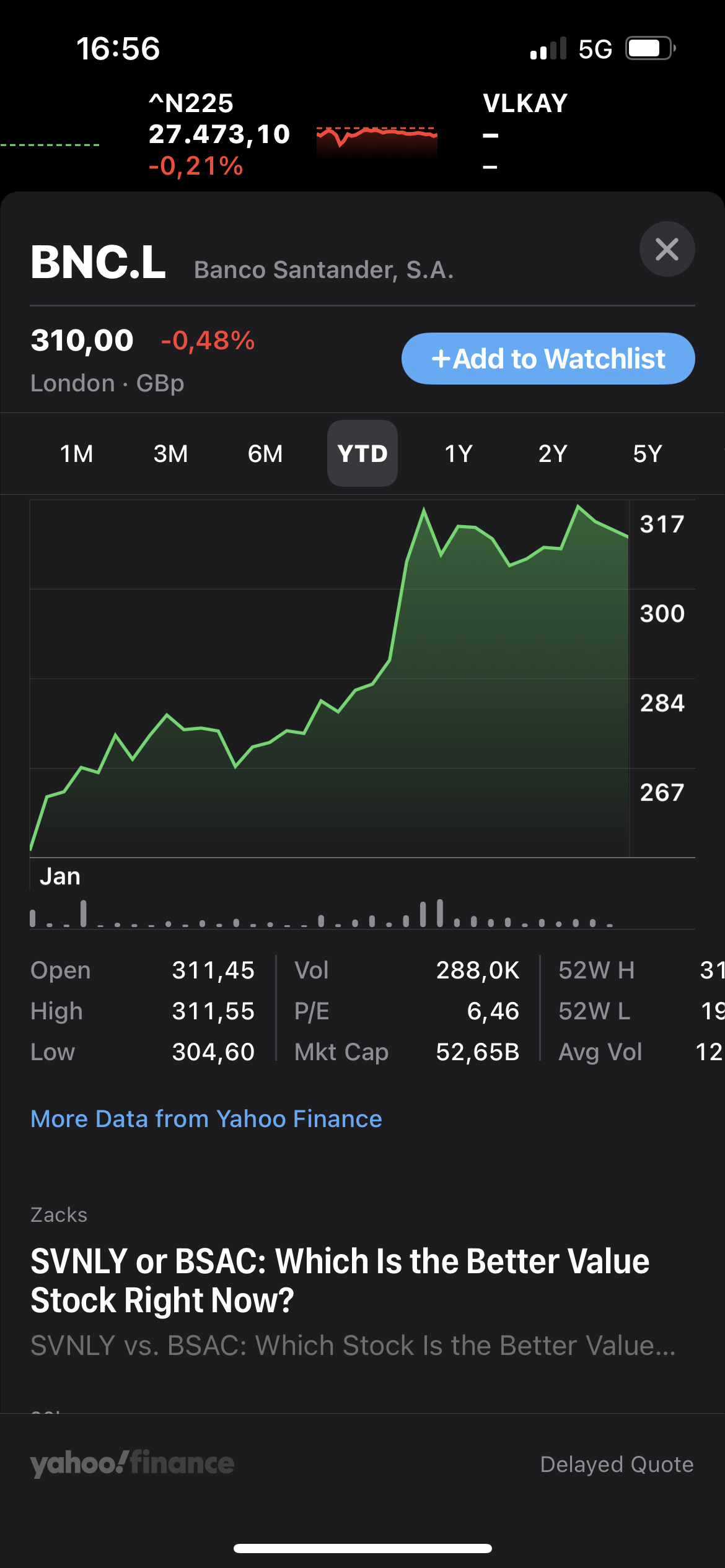This screenshot has height=1568, width=725.
Task: Select the 1M chart range
Action: click(77, 453)
